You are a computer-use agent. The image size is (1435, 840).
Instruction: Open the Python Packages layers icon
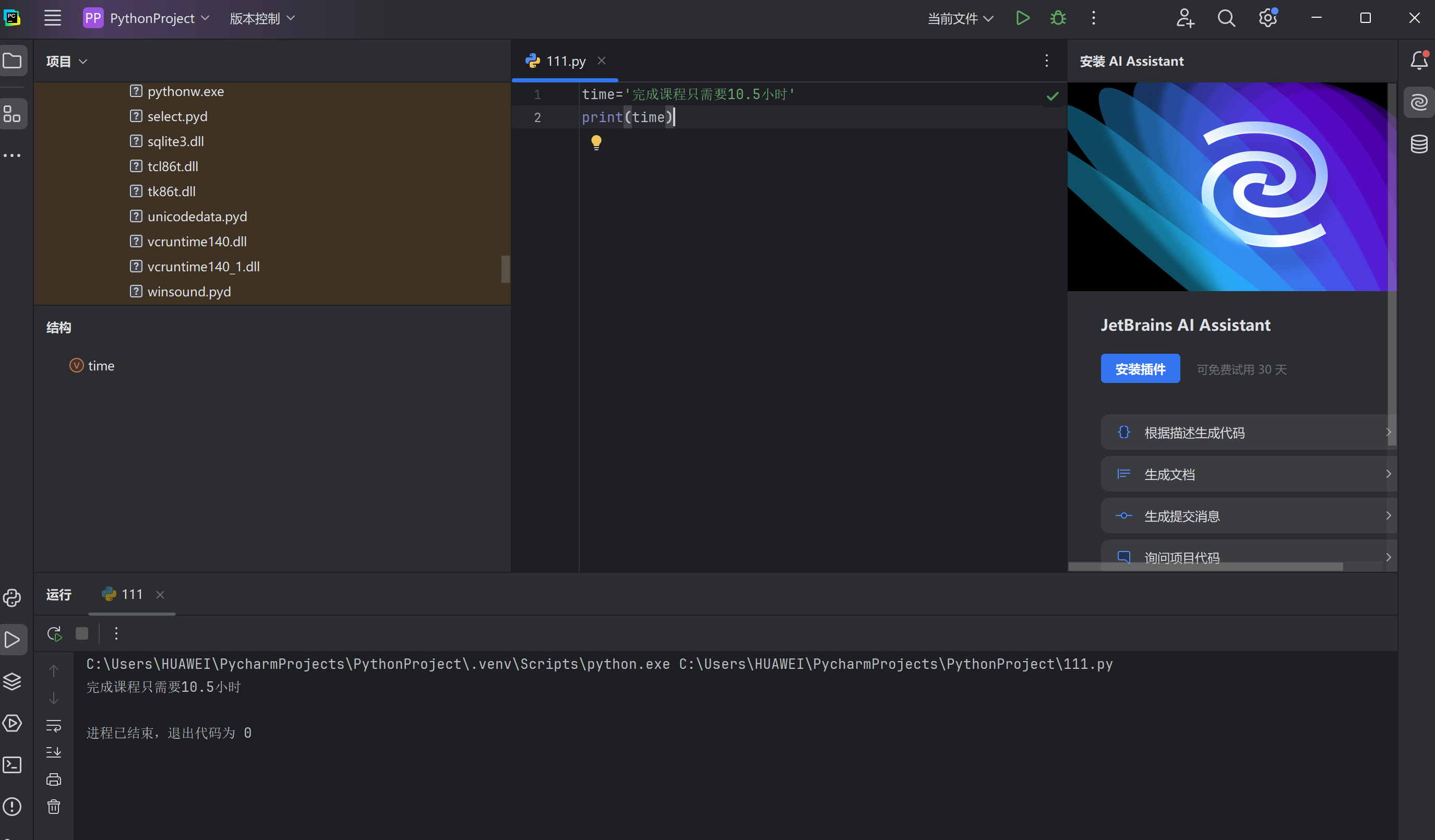12,681
